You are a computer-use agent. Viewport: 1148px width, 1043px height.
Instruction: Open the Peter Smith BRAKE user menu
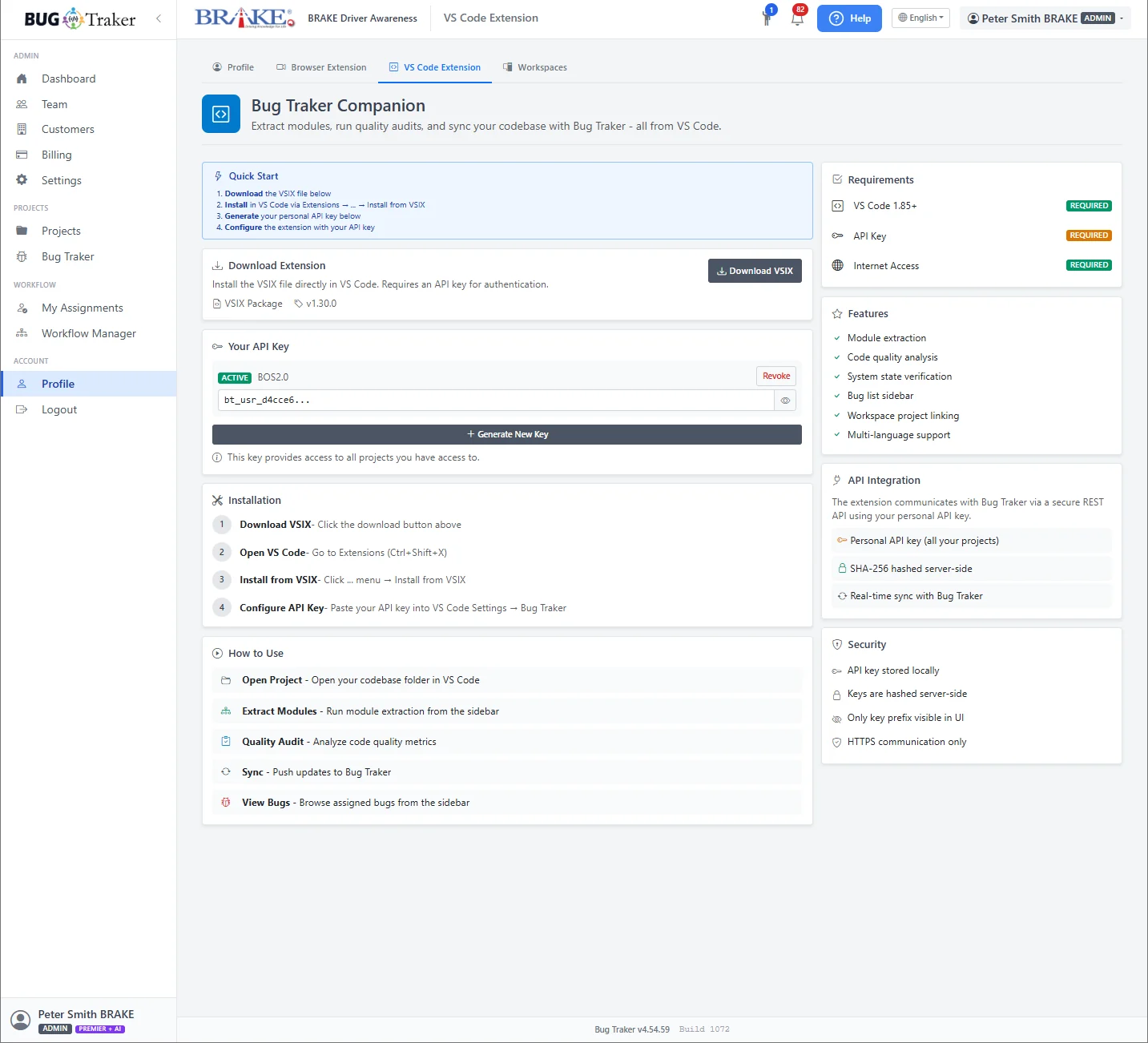click(x=1045, y=18)
